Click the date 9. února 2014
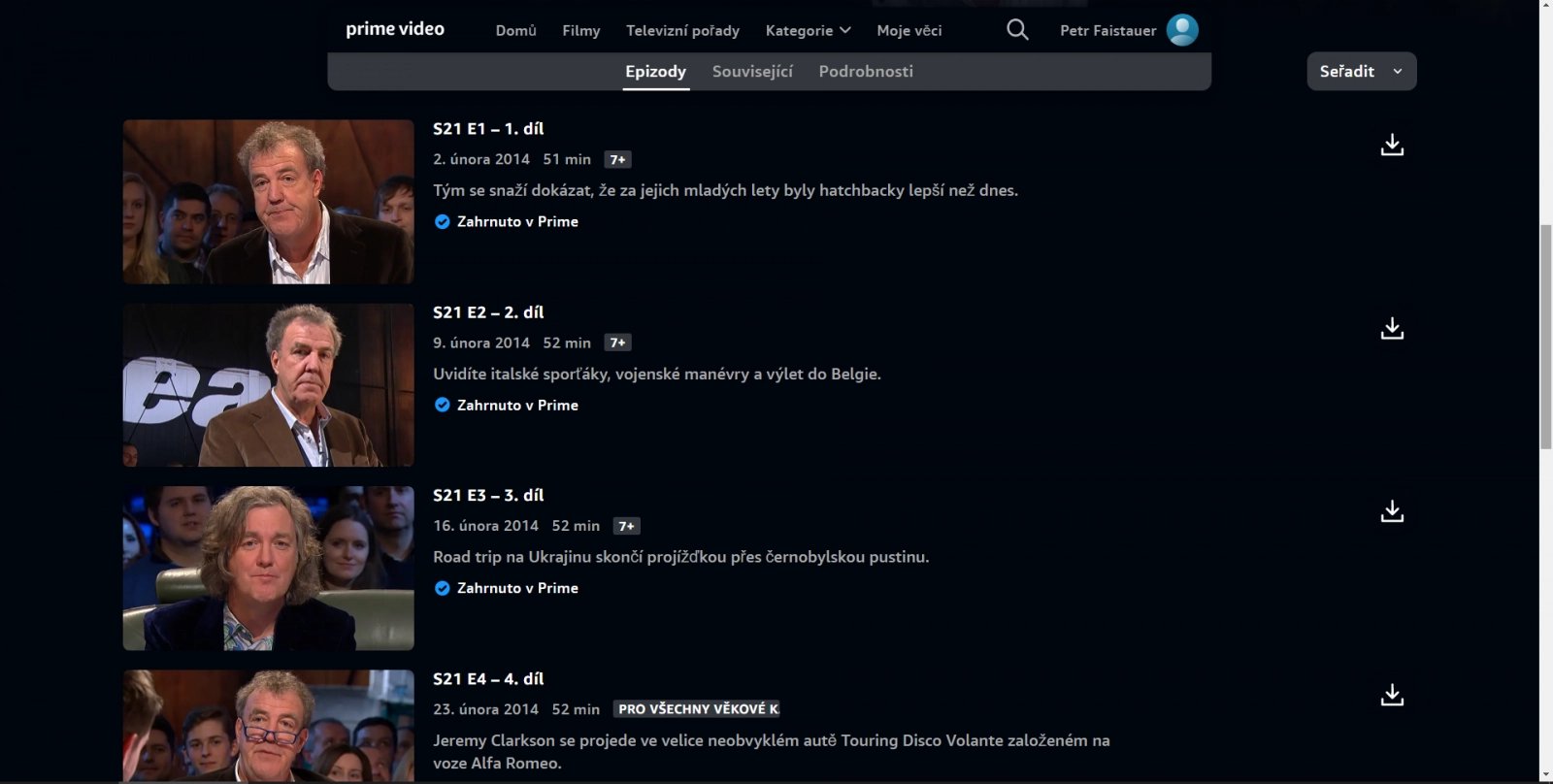 [481, 343]
